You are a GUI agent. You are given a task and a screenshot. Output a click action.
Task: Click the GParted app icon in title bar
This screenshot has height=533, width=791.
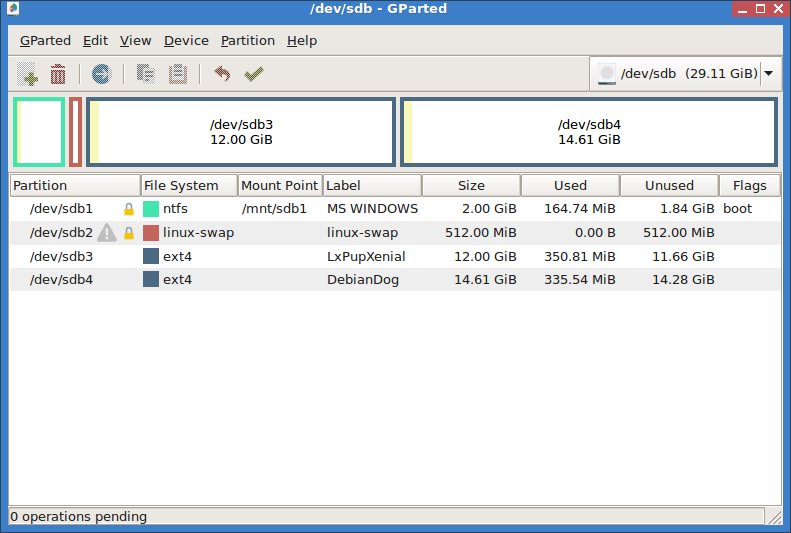(13, 9)
